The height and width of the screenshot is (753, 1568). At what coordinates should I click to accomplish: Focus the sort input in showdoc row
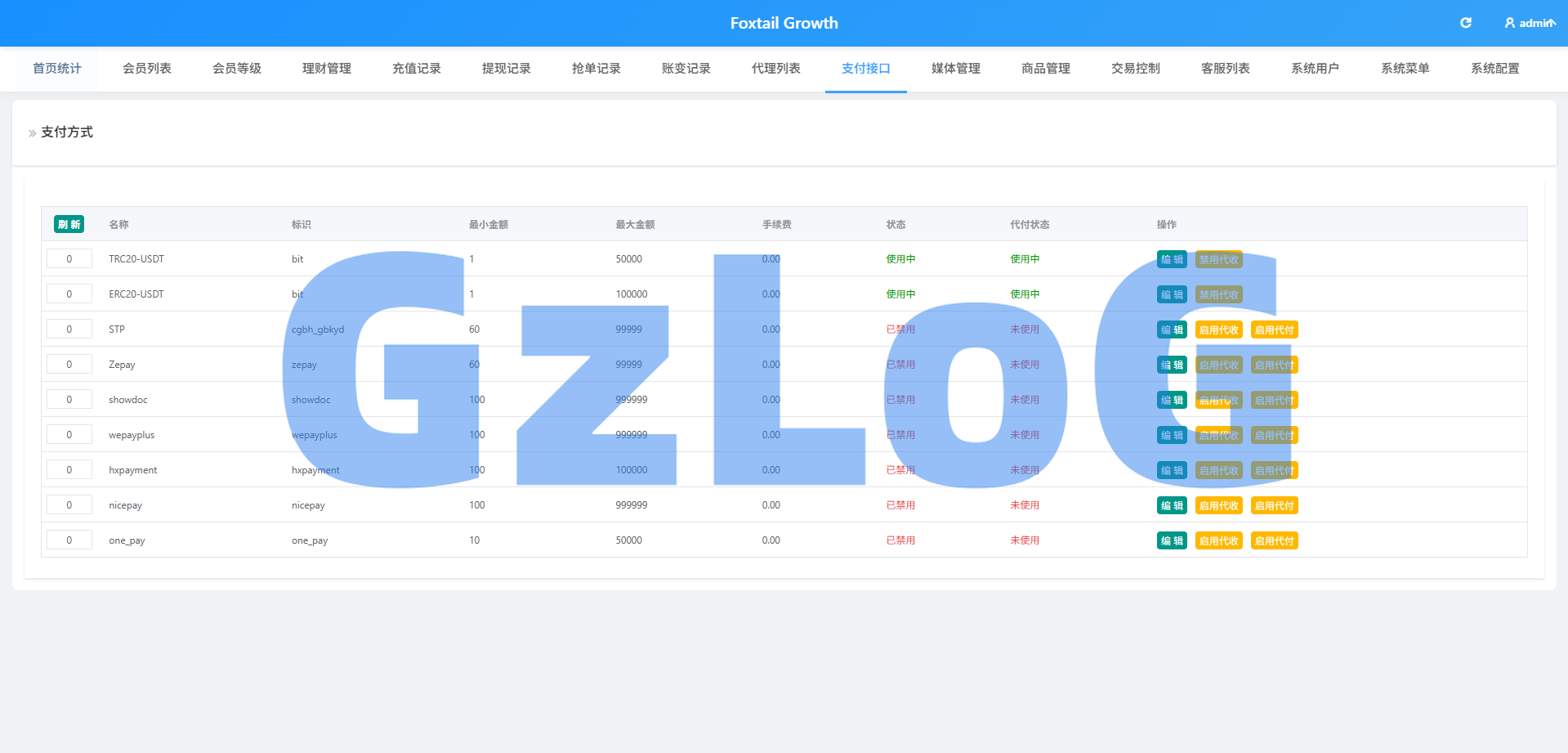point(69,400)
